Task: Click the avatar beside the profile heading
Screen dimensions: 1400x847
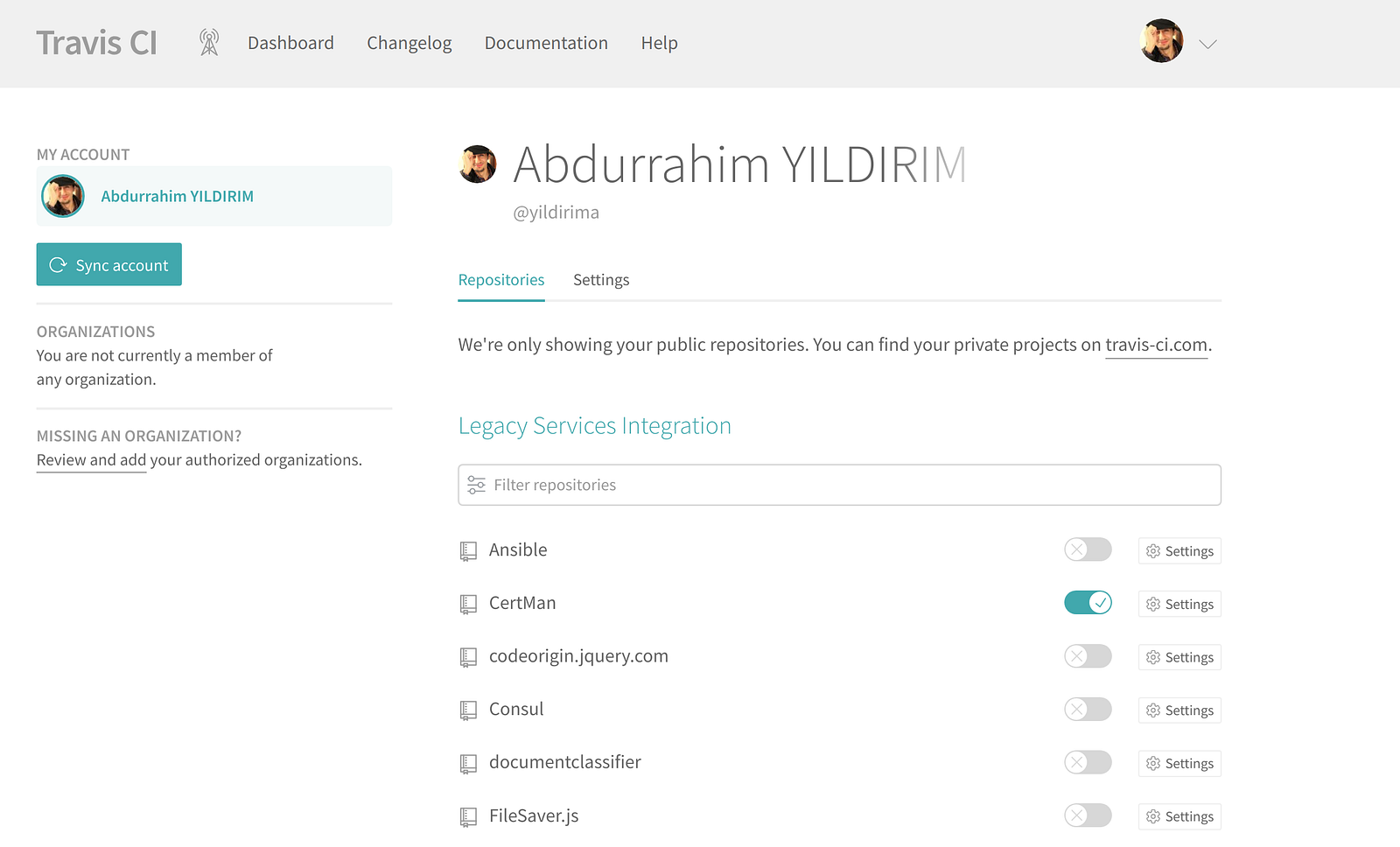Action: point(478,164)
